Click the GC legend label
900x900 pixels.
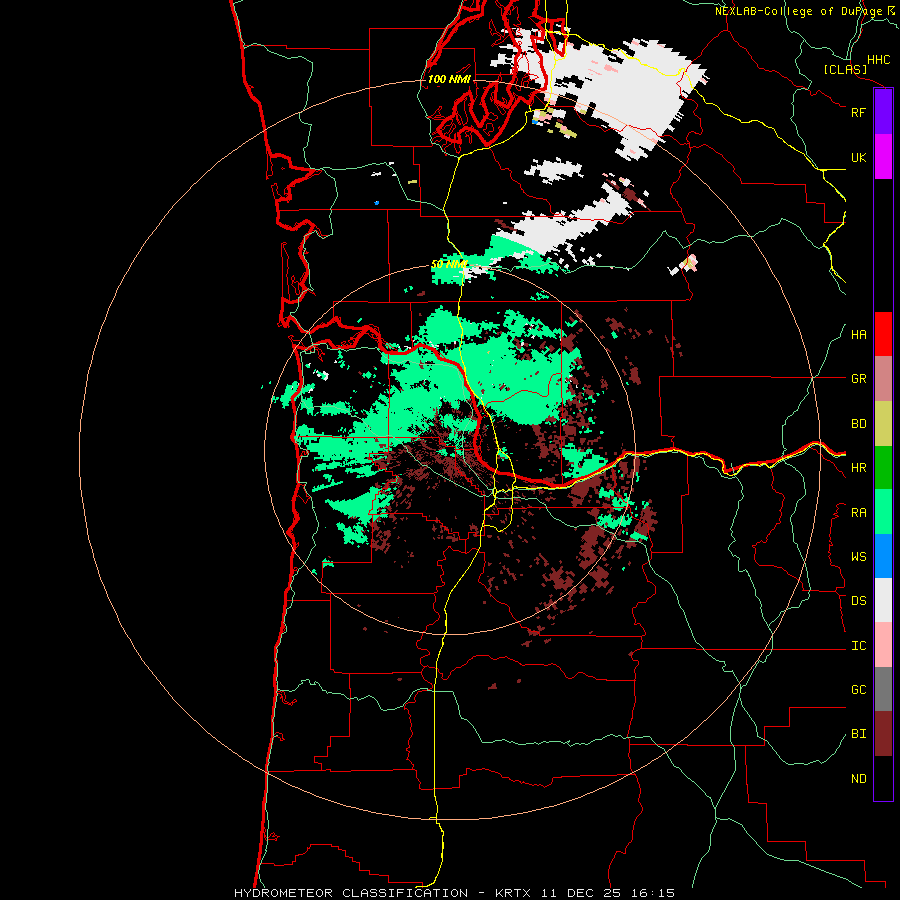pos(858,690)
